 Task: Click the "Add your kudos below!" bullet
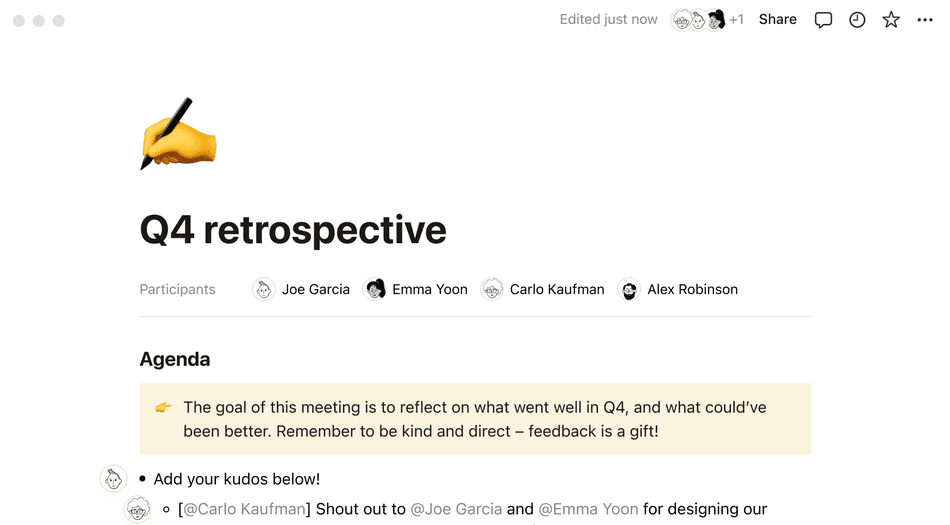pos(237,479)
